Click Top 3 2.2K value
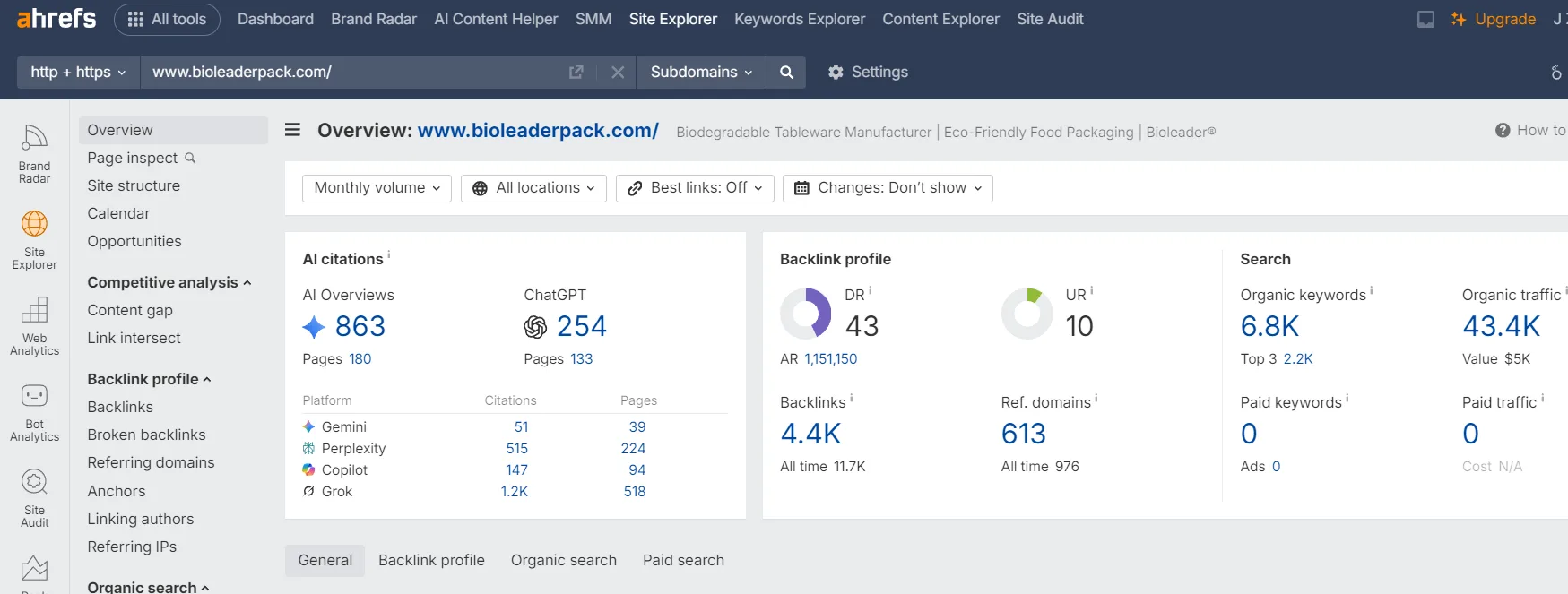Screen dimensions: 1568x594 (x=1297, y=358)
